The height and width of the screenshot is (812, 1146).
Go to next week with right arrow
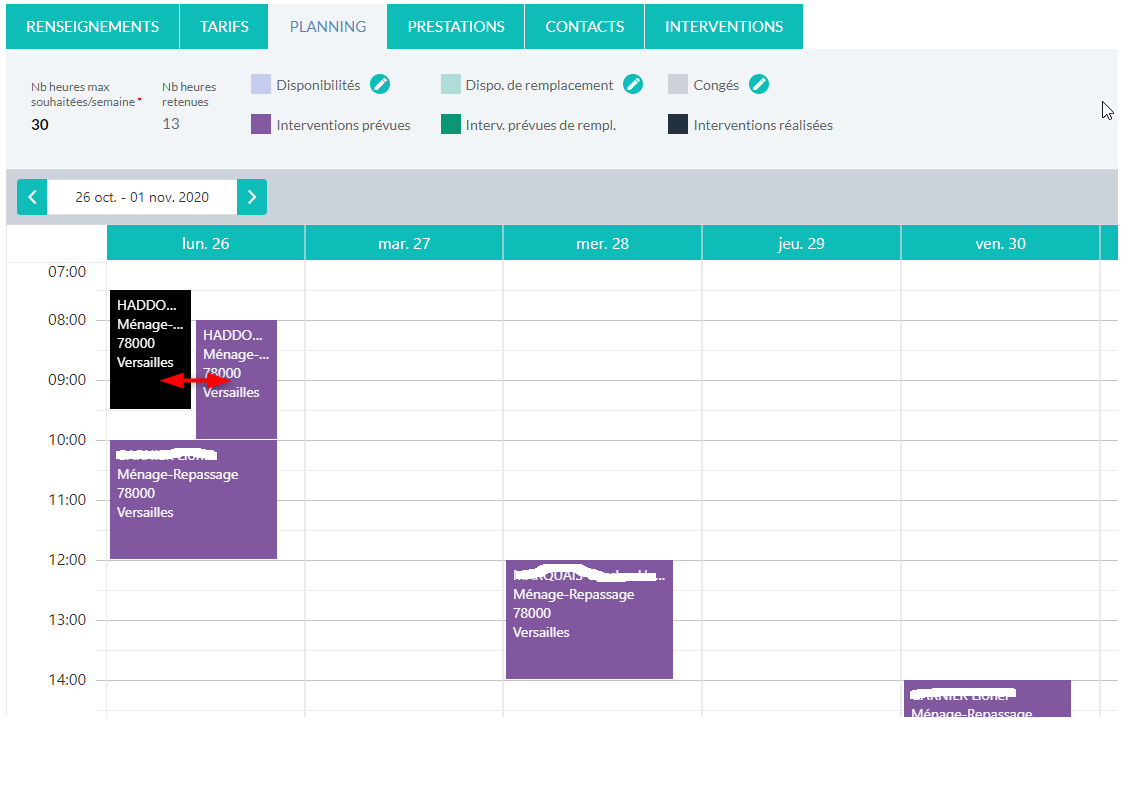click(252, 197)
